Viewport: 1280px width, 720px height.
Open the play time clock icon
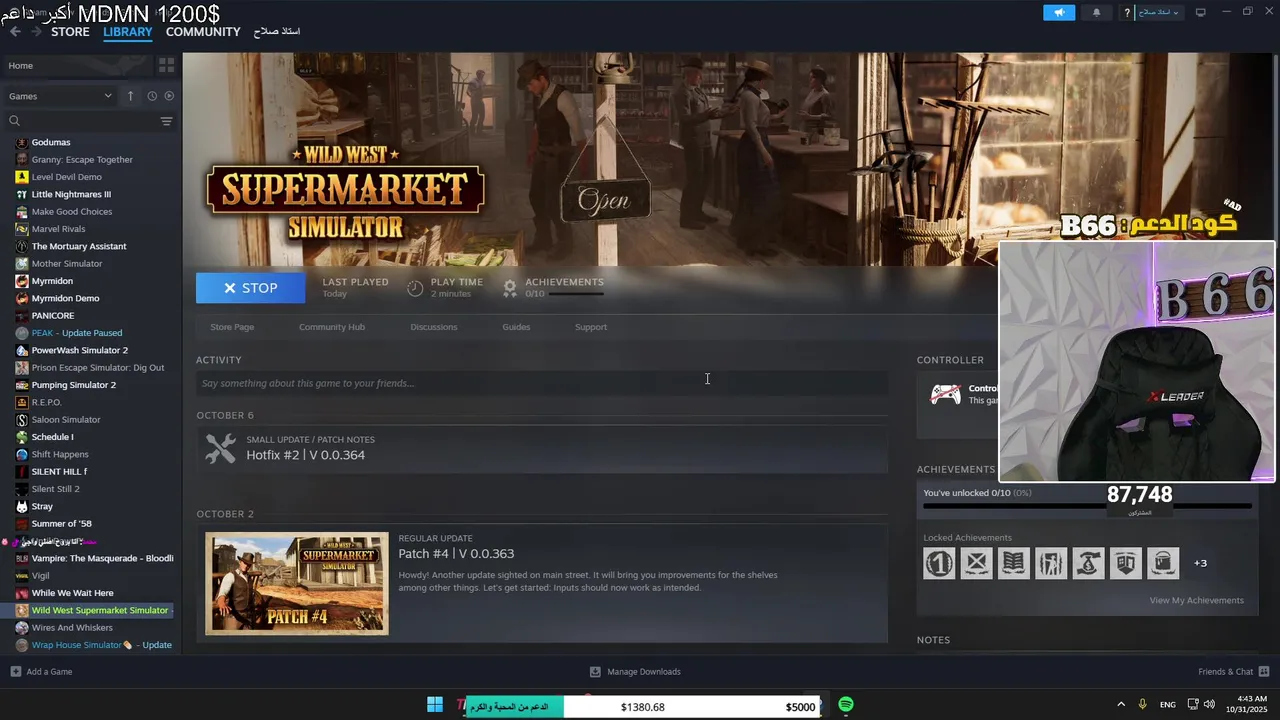tap(416, 288)
